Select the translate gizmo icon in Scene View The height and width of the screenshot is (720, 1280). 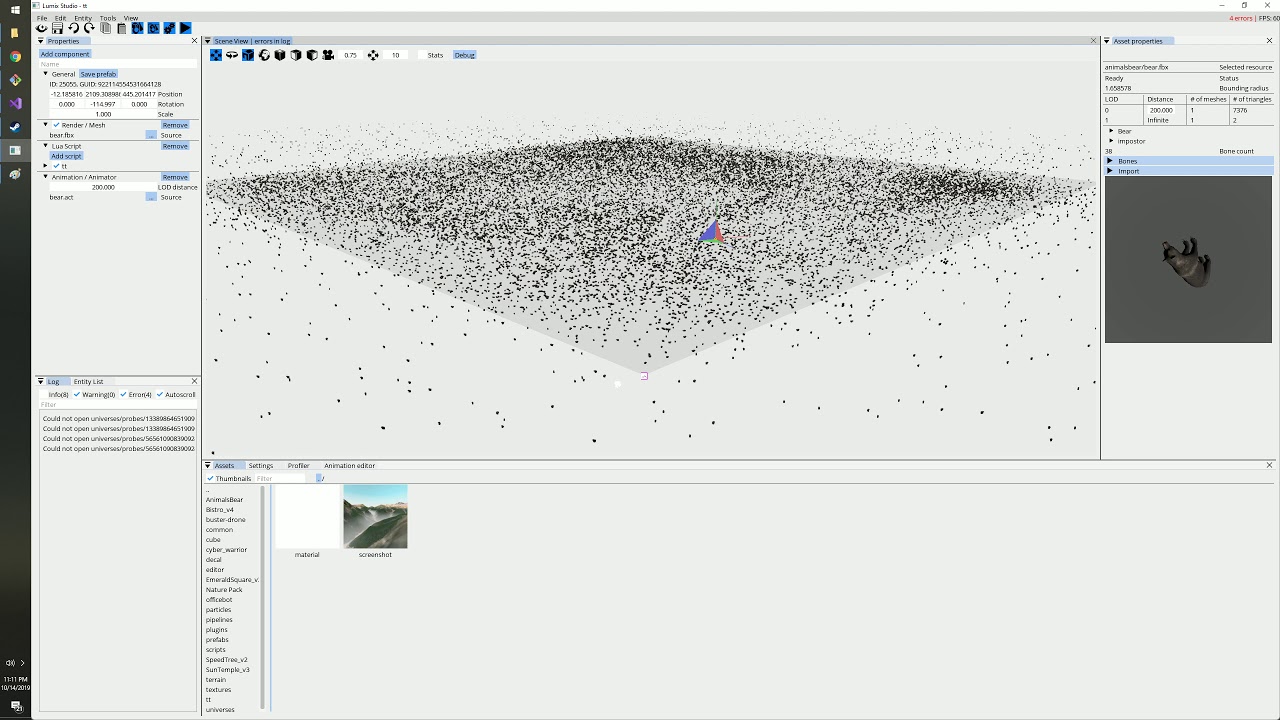pyautogui.click(x=216, y=55)
